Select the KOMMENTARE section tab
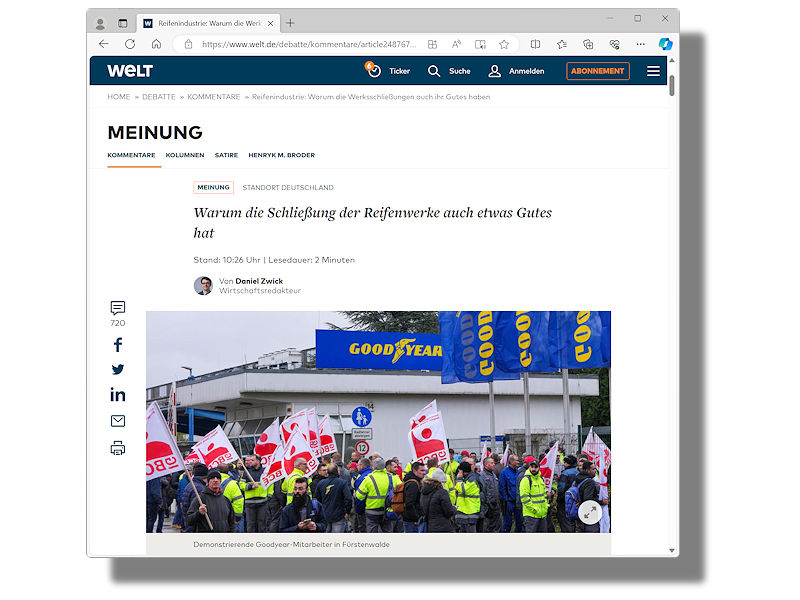The image size is (800, 600). pyautogui.click(x=131, y=155)
